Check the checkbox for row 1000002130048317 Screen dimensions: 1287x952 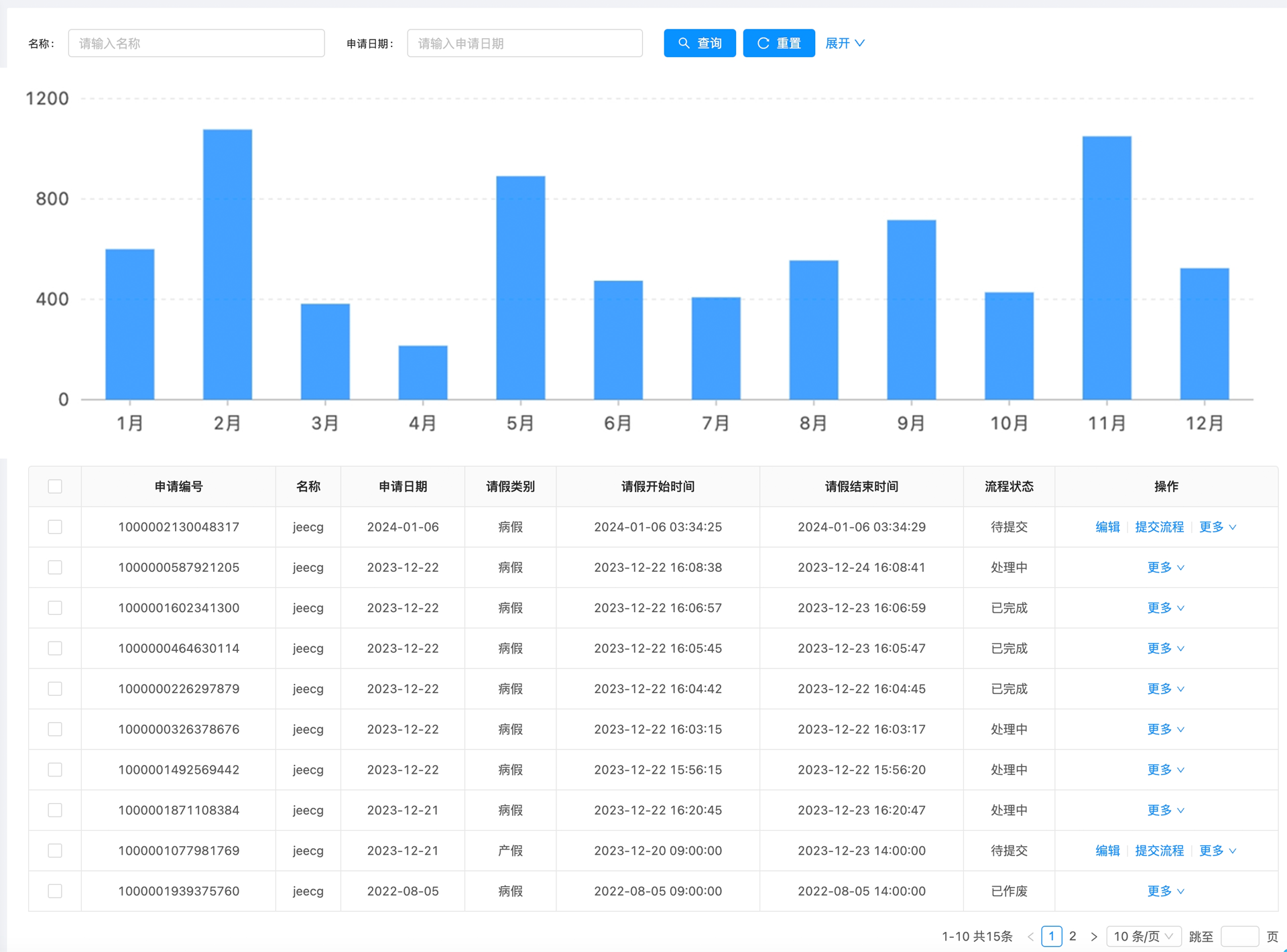pos(54,527)
